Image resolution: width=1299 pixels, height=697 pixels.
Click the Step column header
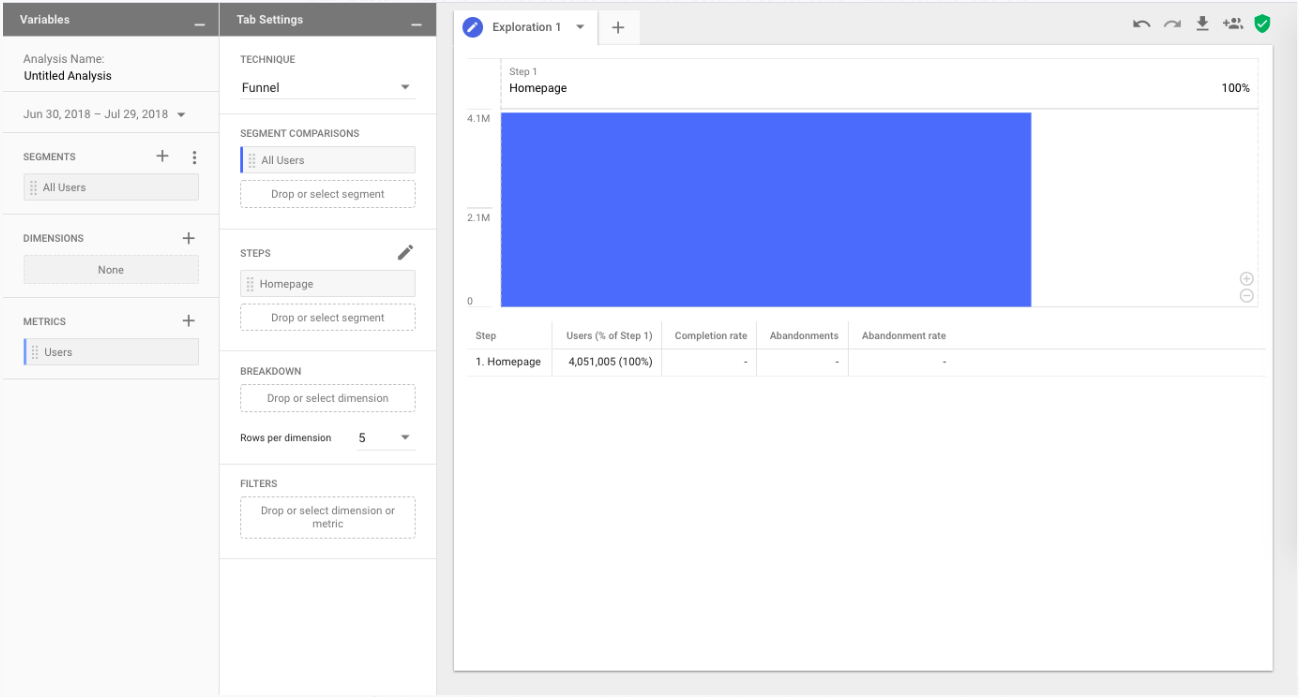tap(486, 336)
